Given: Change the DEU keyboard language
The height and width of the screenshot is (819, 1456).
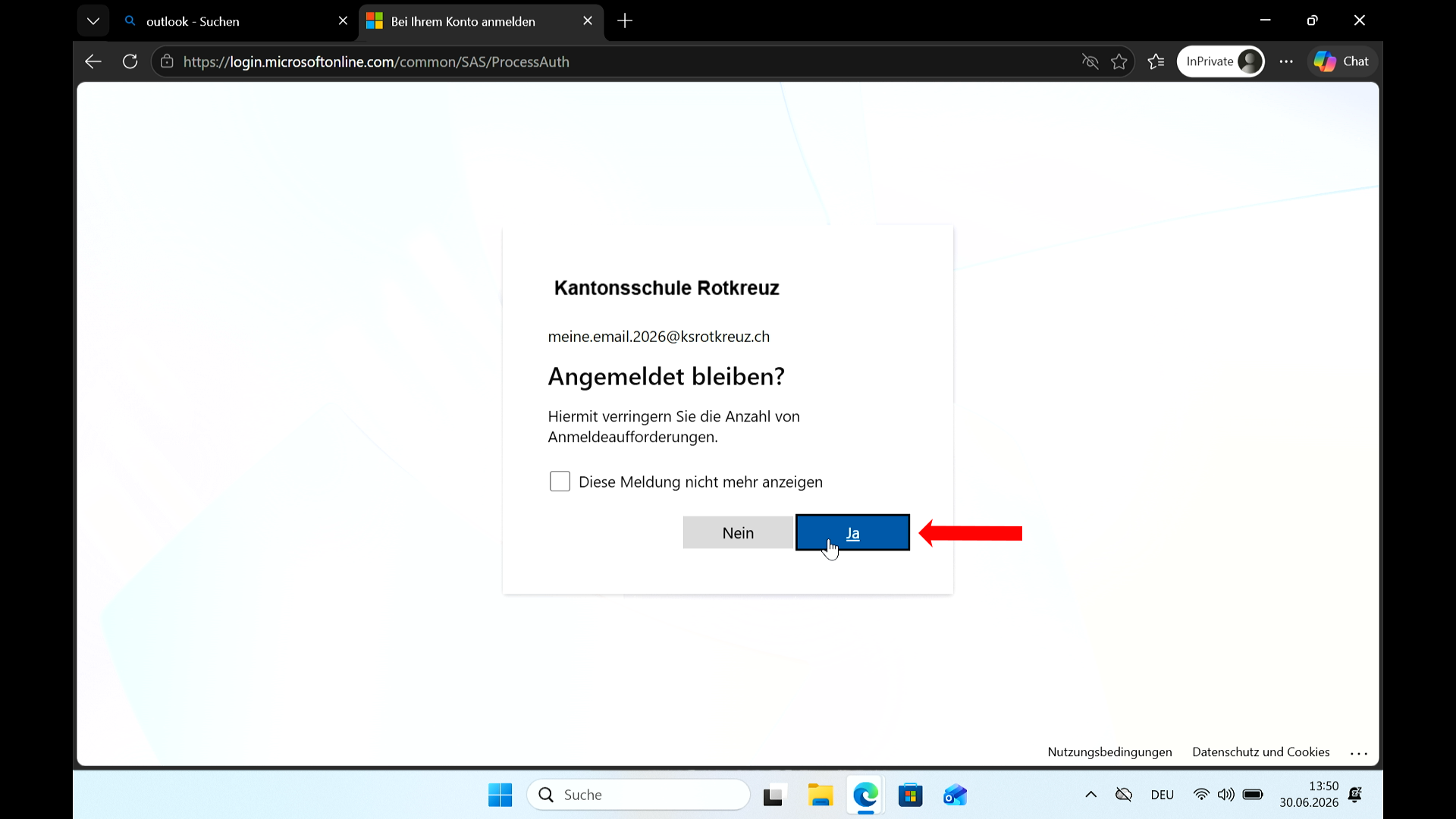Looking at the screenshot, I should click(1162, 795).
